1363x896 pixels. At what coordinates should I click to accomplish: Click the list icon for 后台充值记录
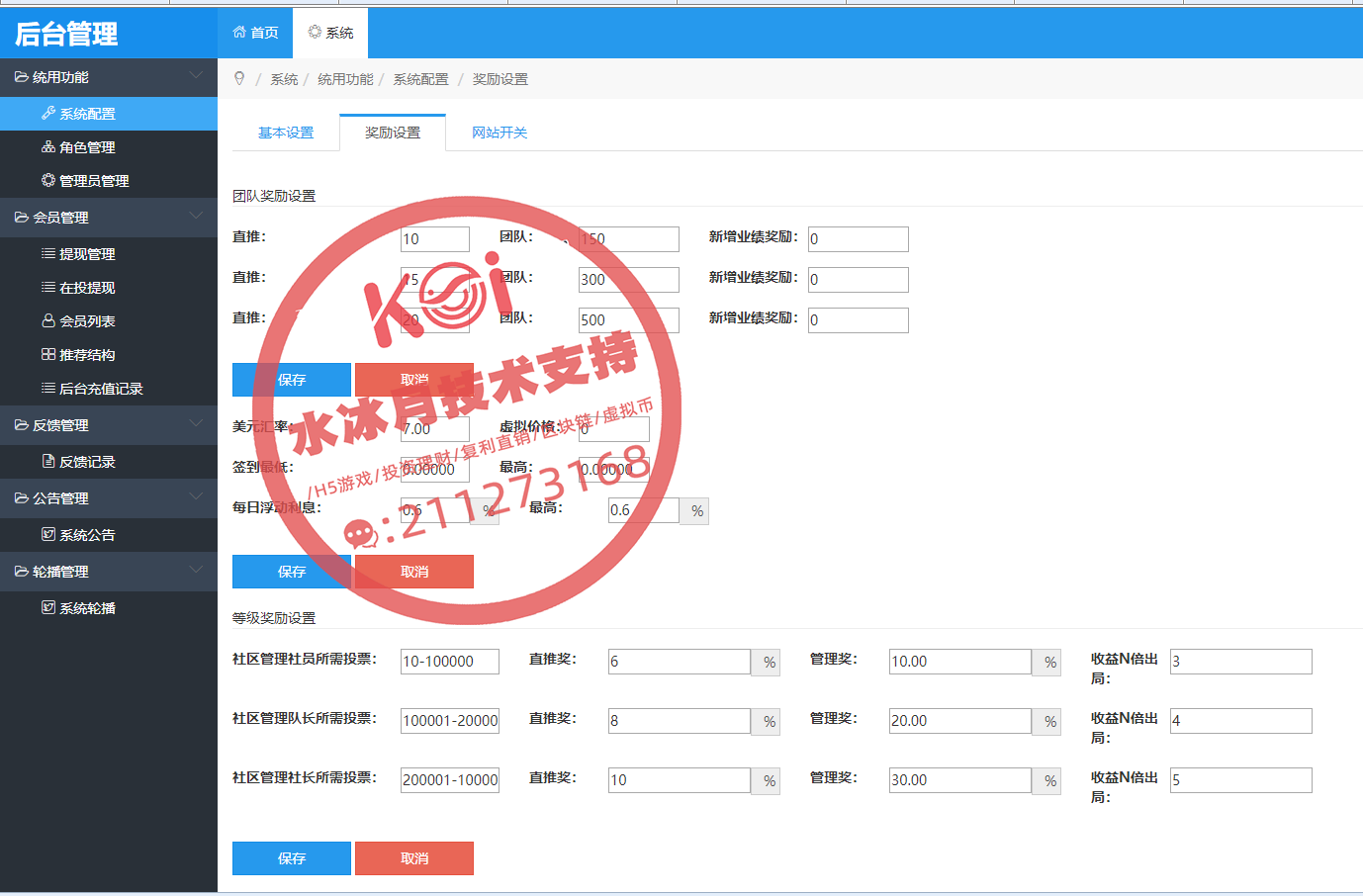47,389
